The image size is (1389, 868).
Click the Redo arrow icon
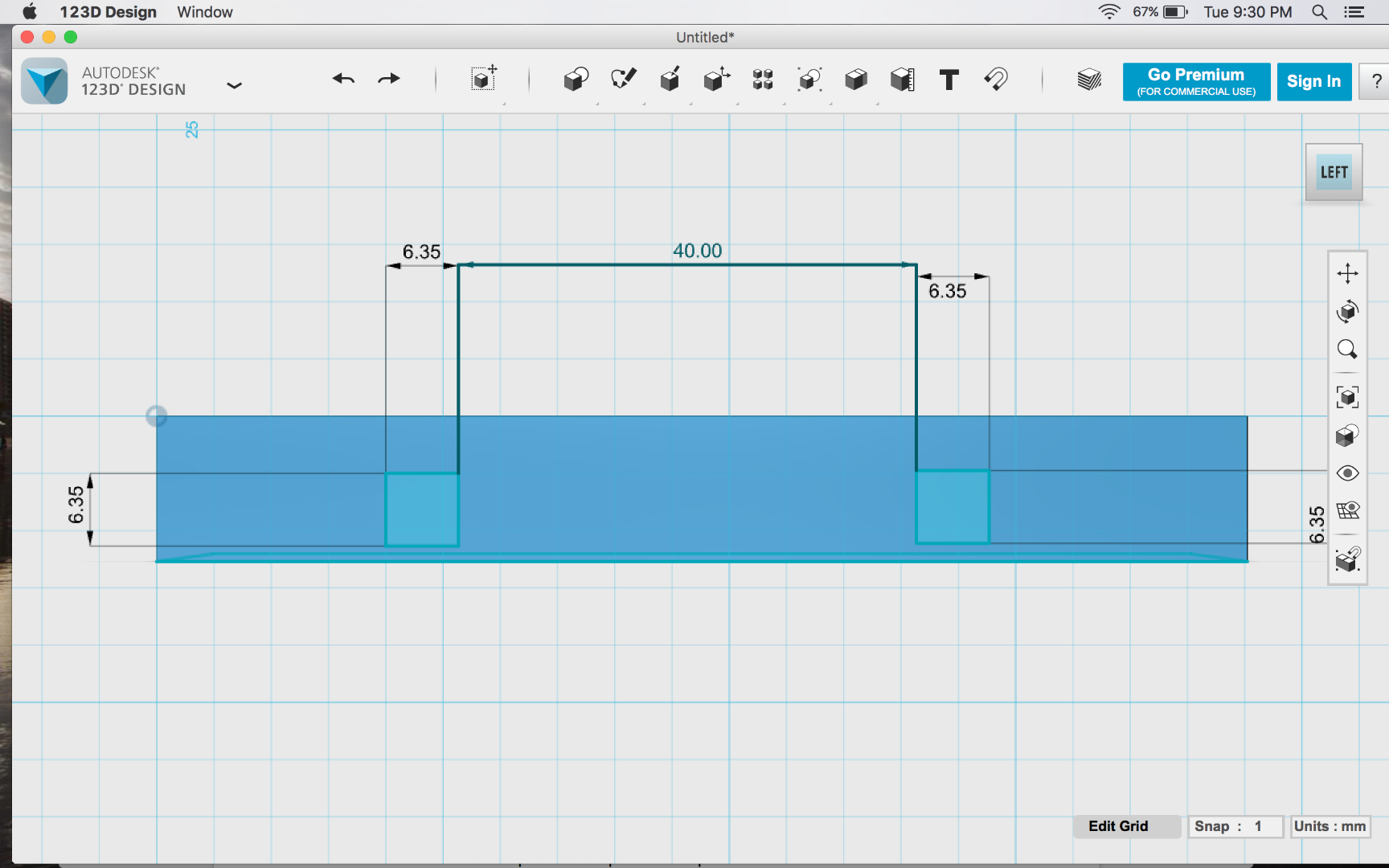(x=389, y=79)
